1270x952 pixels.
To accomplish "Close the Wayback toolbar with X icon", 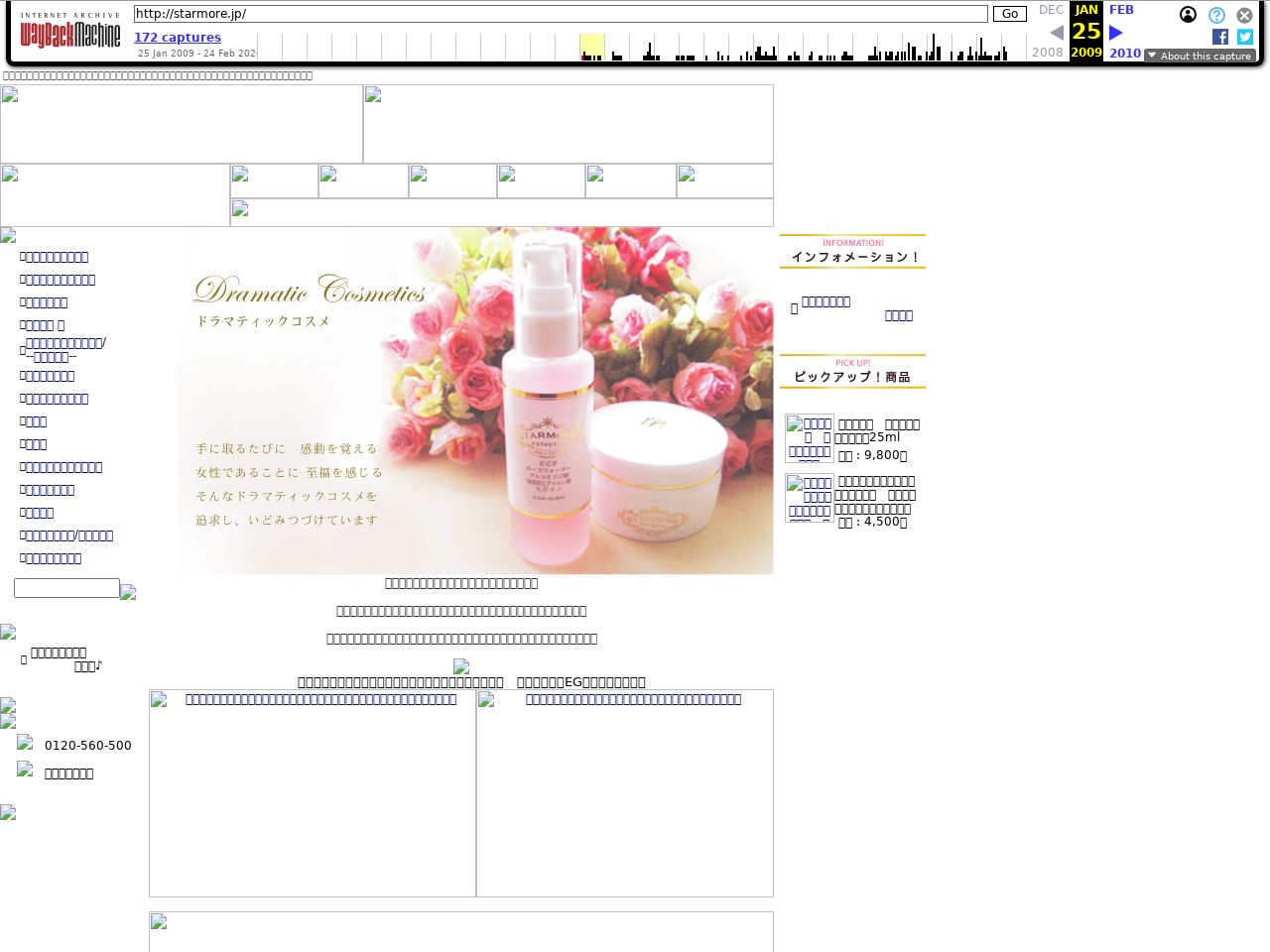I will click(x=1244, y=16).
